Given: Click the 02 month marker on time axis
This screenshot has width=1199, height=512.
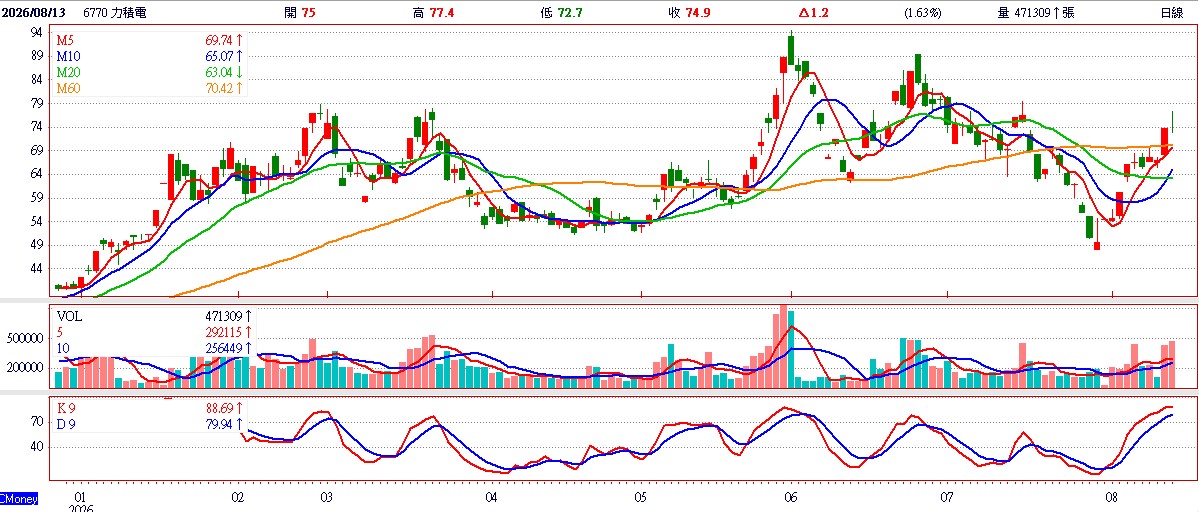Looking at the screenshot, I should point(237,497).
